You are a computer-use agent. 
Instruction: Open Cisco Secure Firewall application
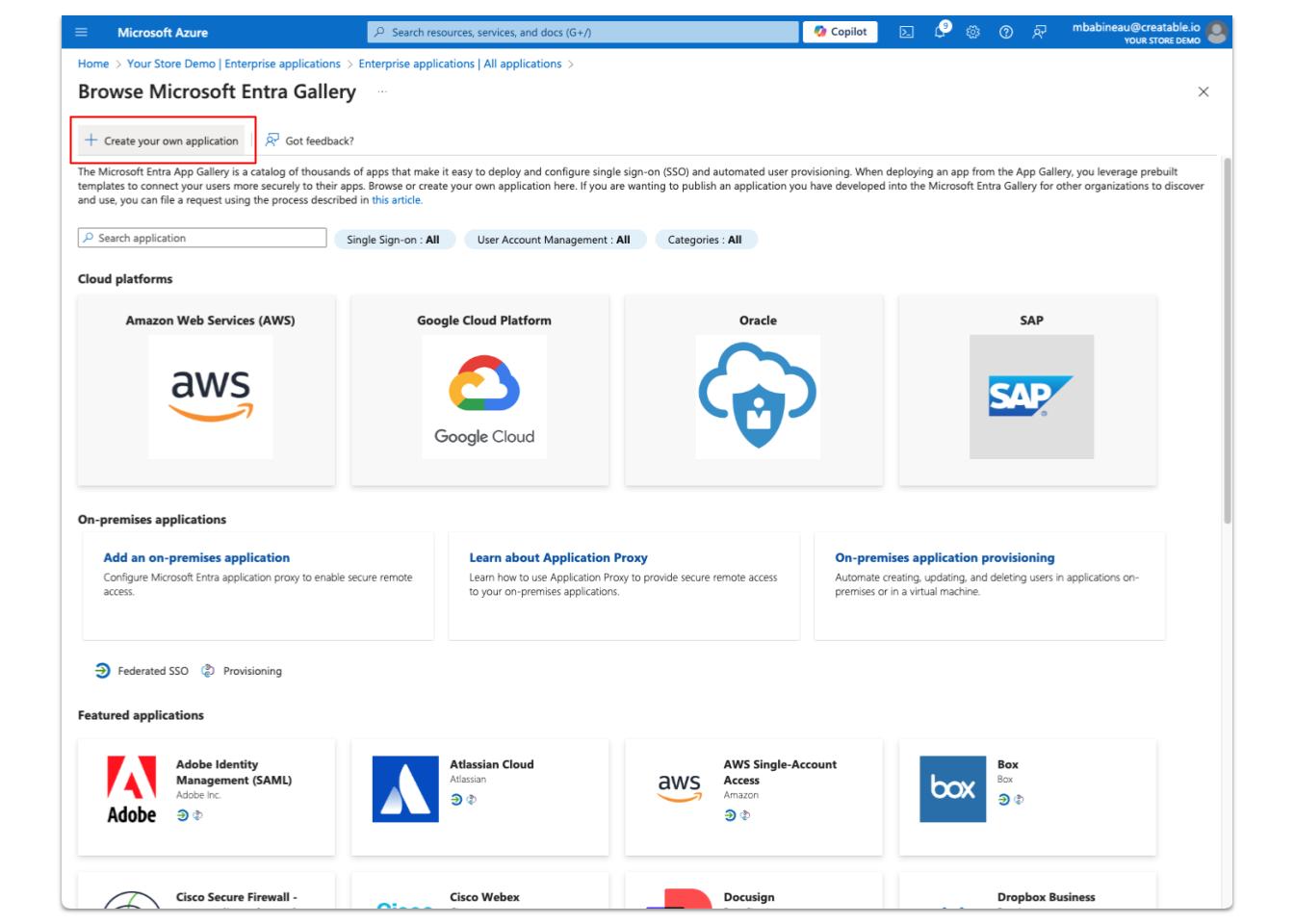(237, 897)
